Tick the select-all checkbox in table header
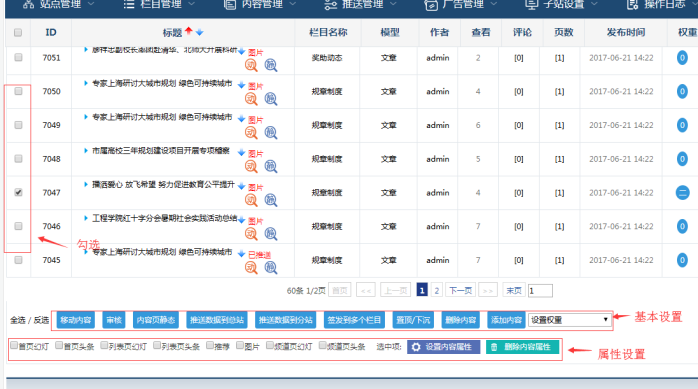Image resolution: width=698 pixels, height=389 pixels. pos(18,32)
